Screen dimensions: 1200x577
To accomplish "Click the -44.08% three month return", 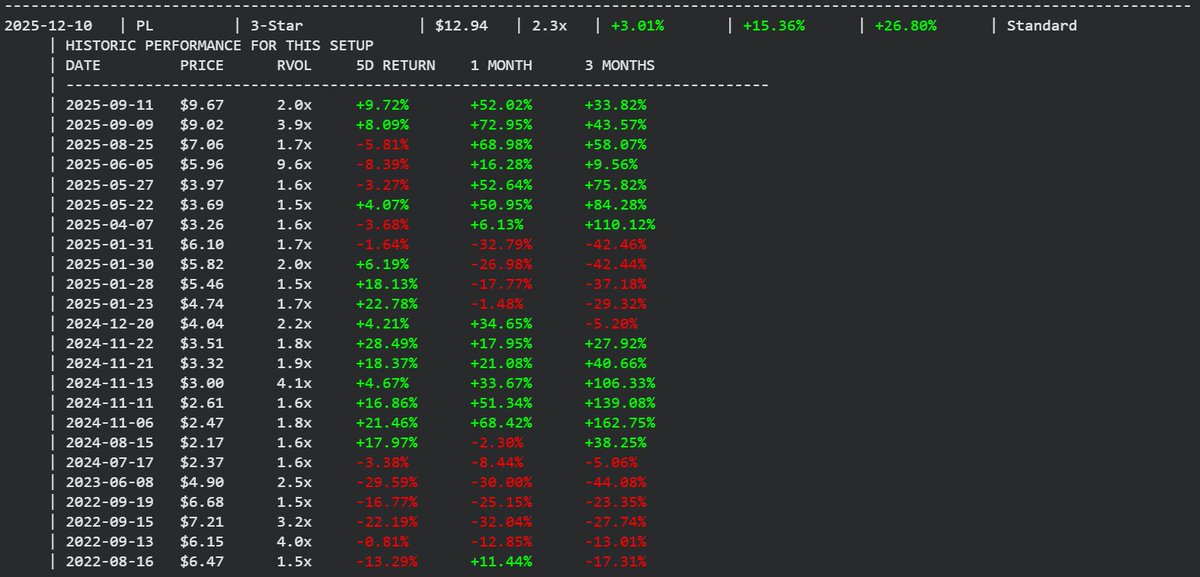I will pyautogui.click(x=616, y=482).
